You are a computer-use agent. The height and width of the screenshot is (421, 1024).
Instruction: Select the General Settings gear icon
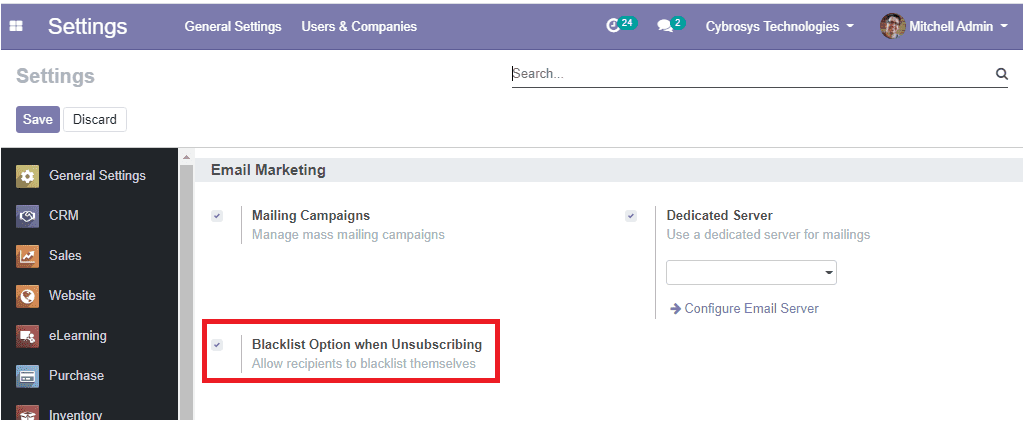click(27, 176)
